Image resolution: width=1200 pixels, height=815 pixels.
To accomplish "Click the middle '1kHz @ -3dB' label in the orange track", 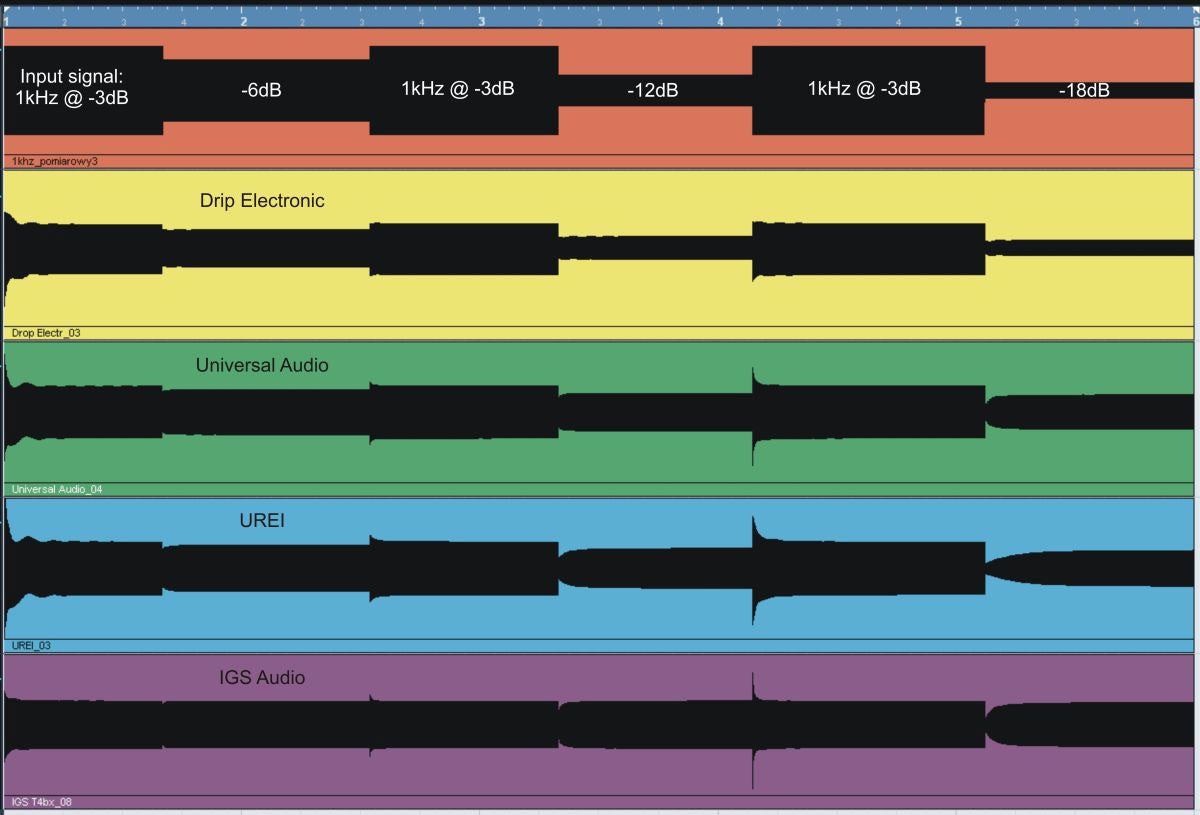I will (458, 88).
